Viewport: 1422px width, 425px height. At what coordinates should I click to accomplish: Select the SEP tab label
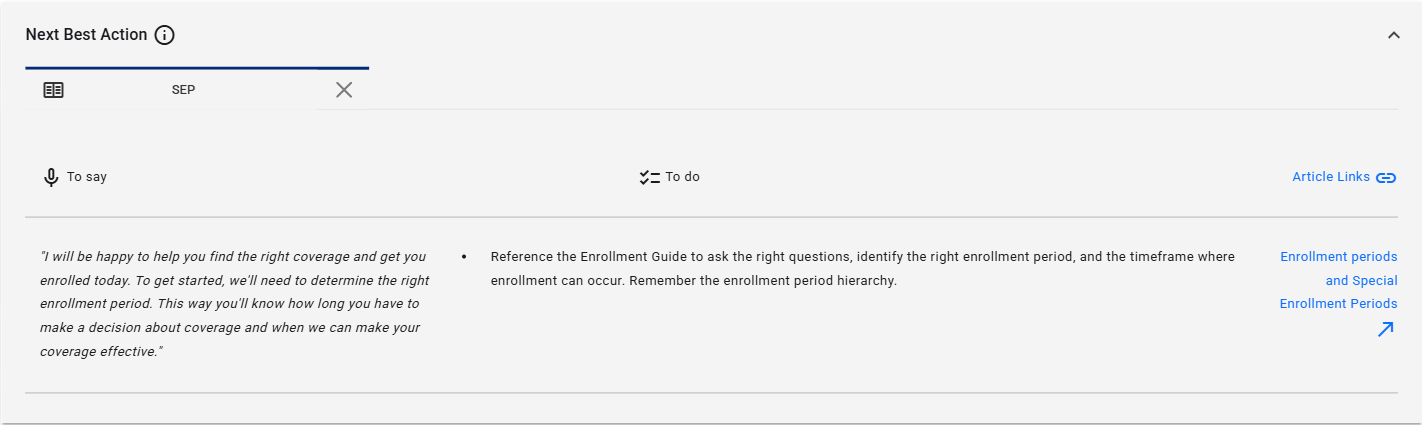183,90
